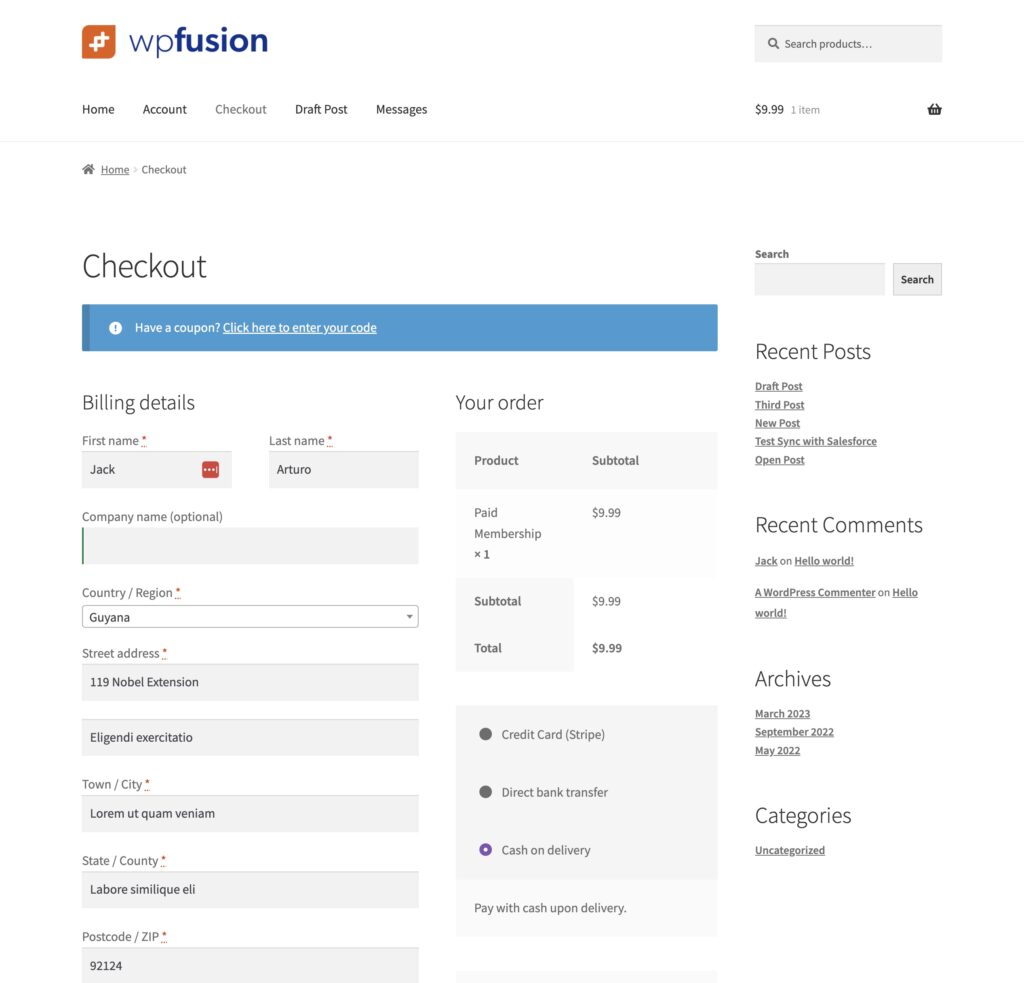Click the wpfusion orange logo icon

point(99,42)
